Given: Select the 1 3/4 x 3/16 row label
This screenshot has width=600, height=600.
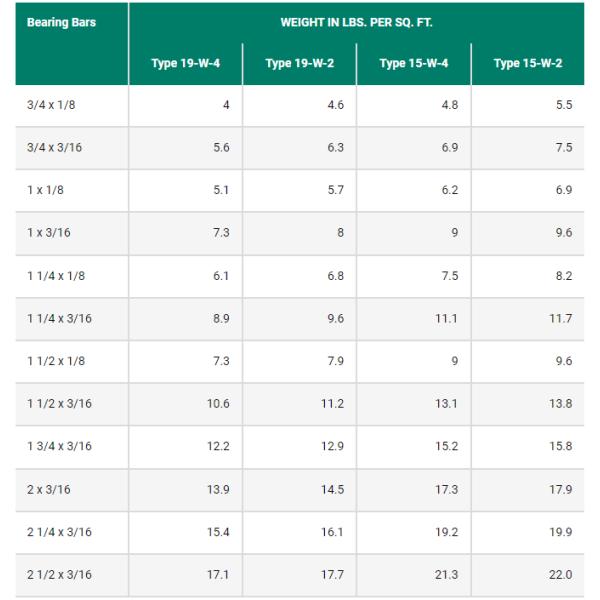Looking at the screenshot, I should point(59,446).
